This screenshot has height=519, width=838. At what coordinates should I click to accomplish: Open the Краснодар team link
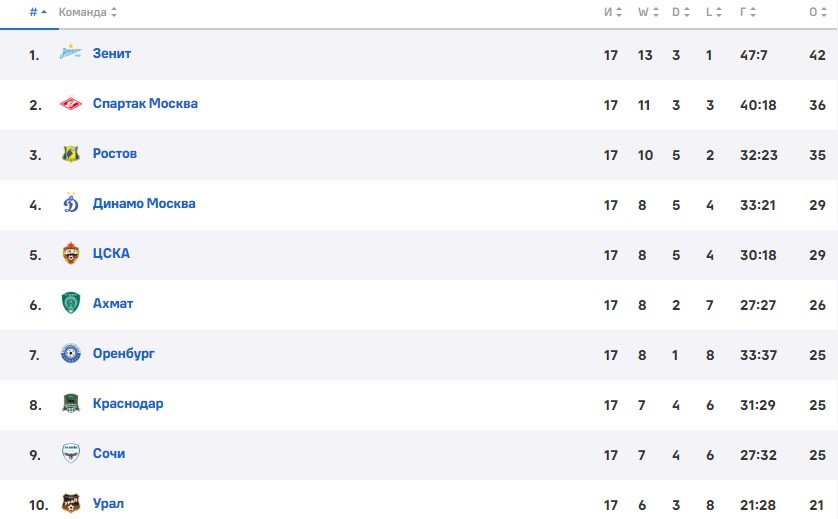[128, 404]
